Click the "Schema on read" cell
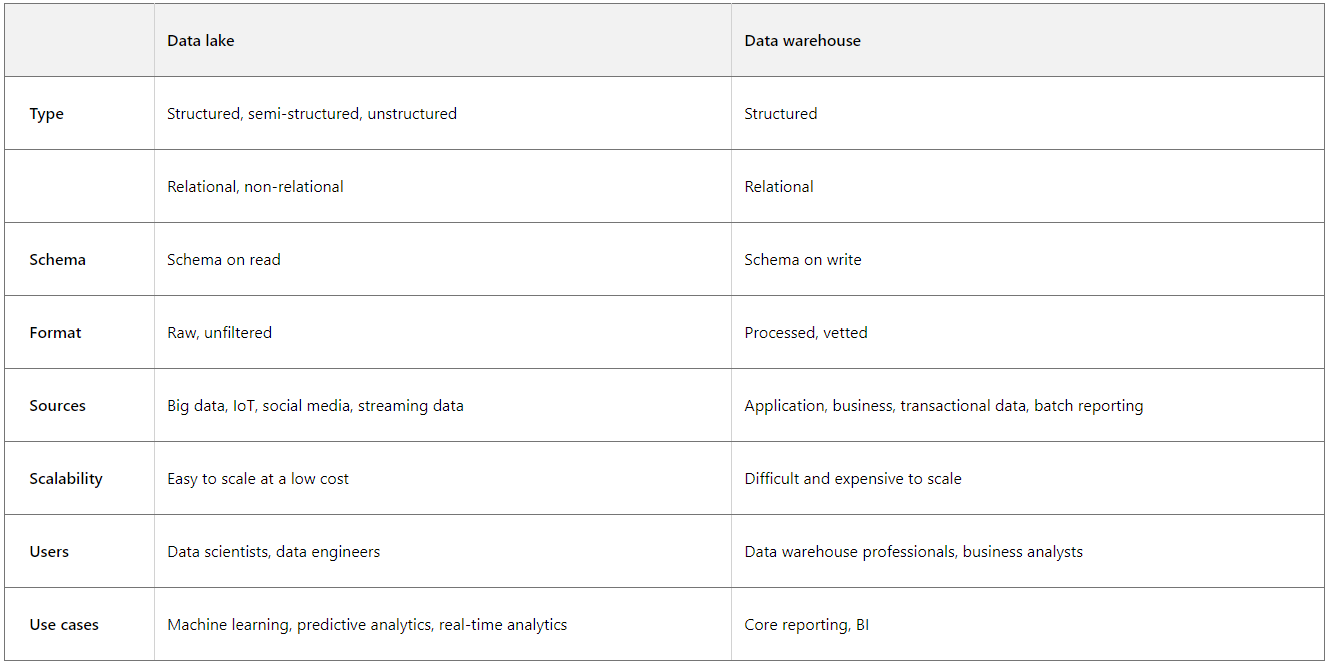Viewport: 1326px width, 664px height. (224, 260)
